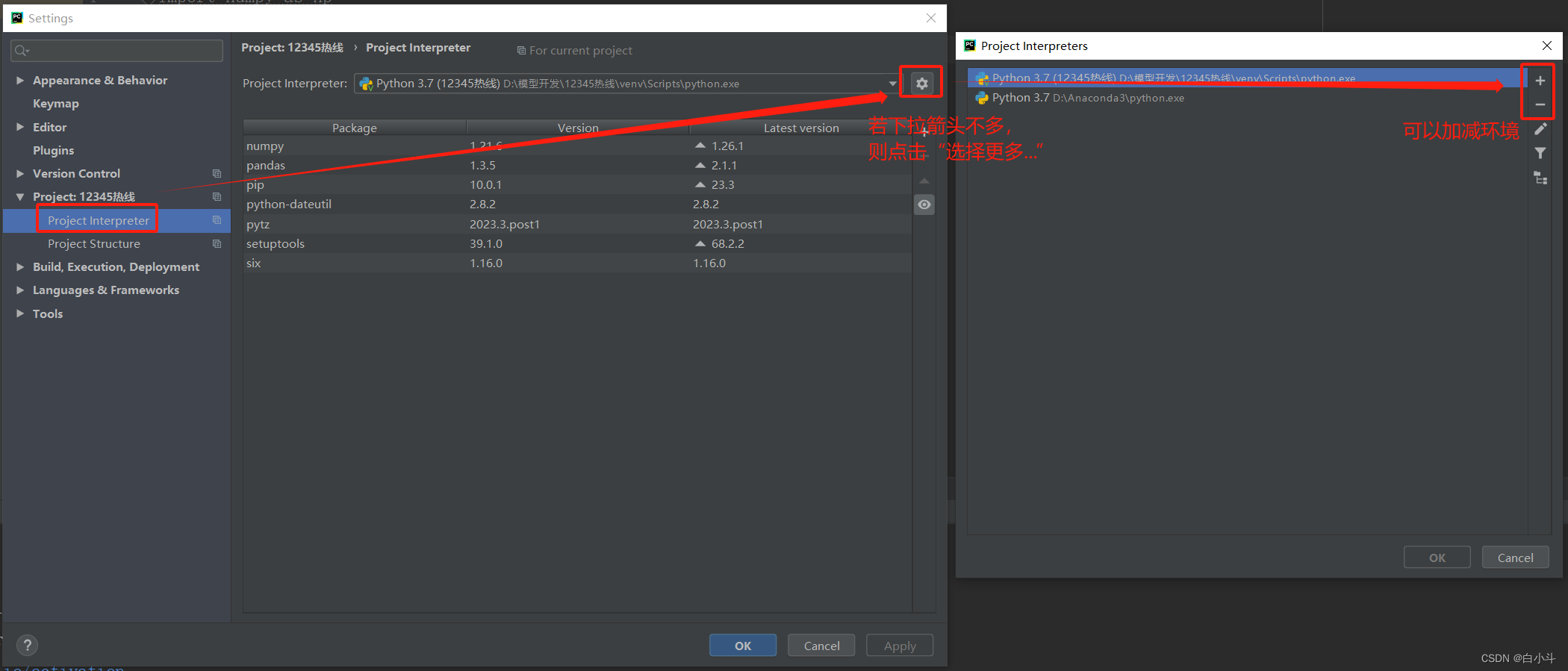The image size is (1568, 671).
Task: Select Project Structure in the tree
Action: click(x=94, y=243)
